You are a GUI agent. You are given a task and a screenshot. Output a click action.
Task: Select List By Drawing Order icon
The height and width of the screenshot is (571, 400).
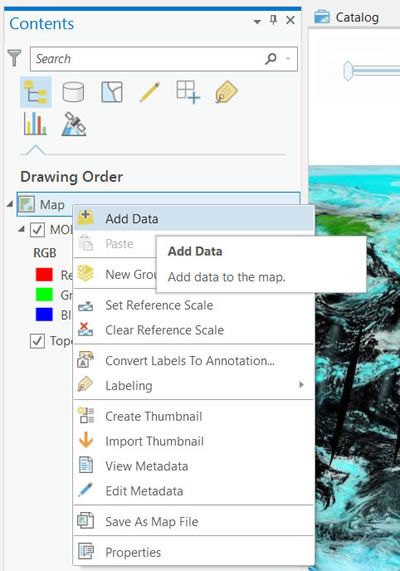35,92
